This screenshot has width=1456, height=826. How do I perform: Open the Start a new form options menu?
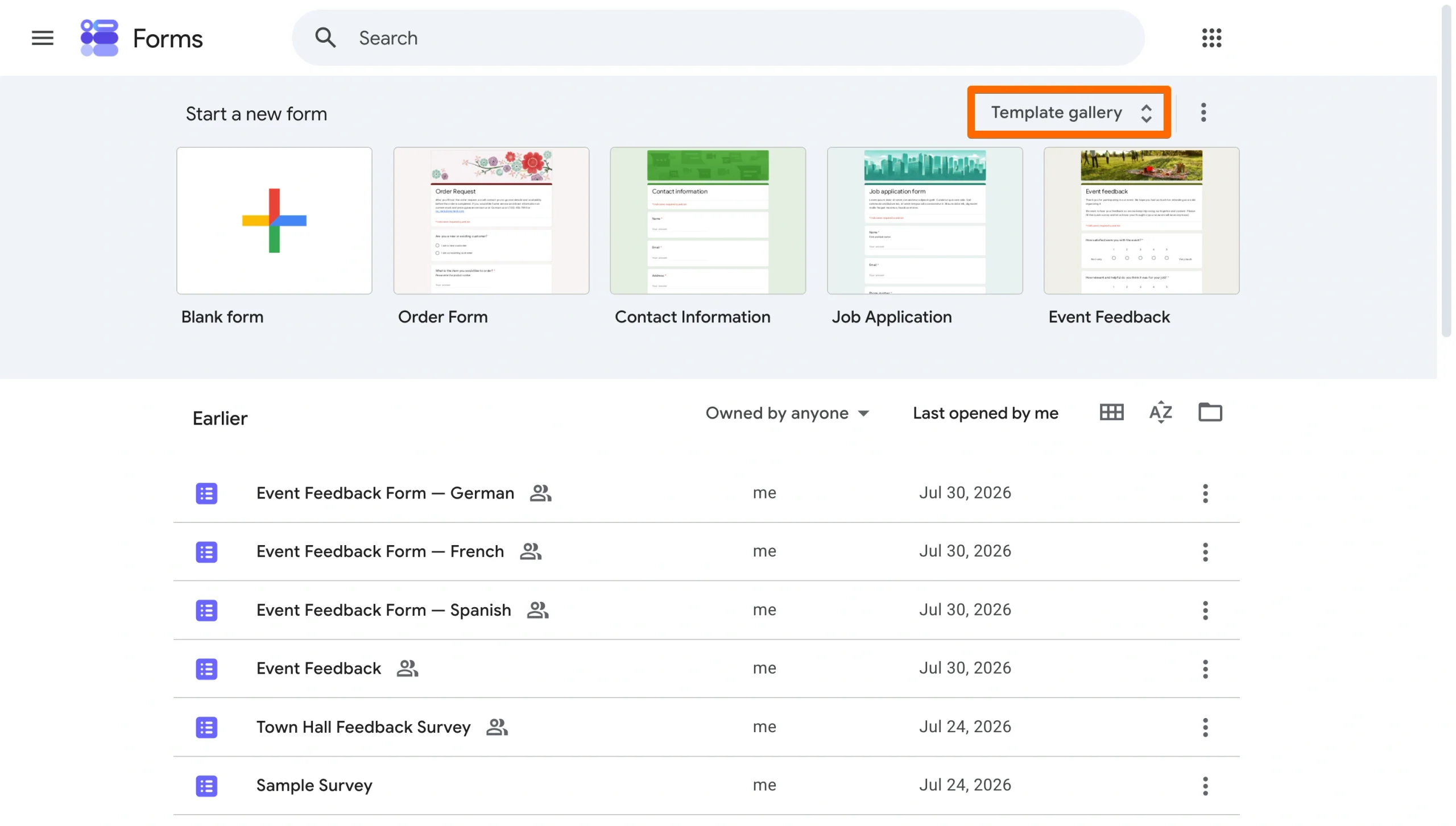(1203, 113)
